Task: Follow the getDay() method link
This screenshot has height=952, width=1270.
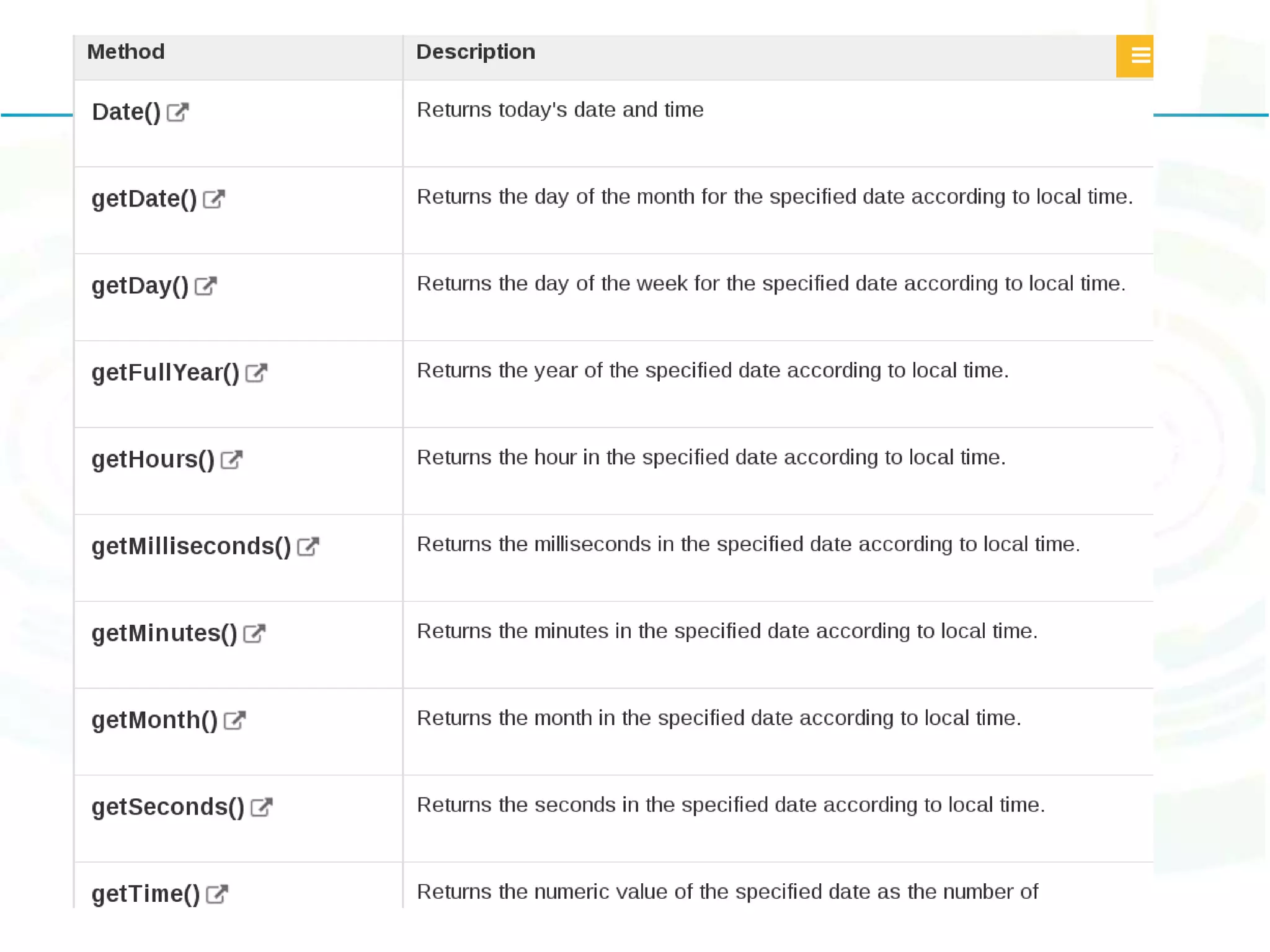Action: [140, 286]
